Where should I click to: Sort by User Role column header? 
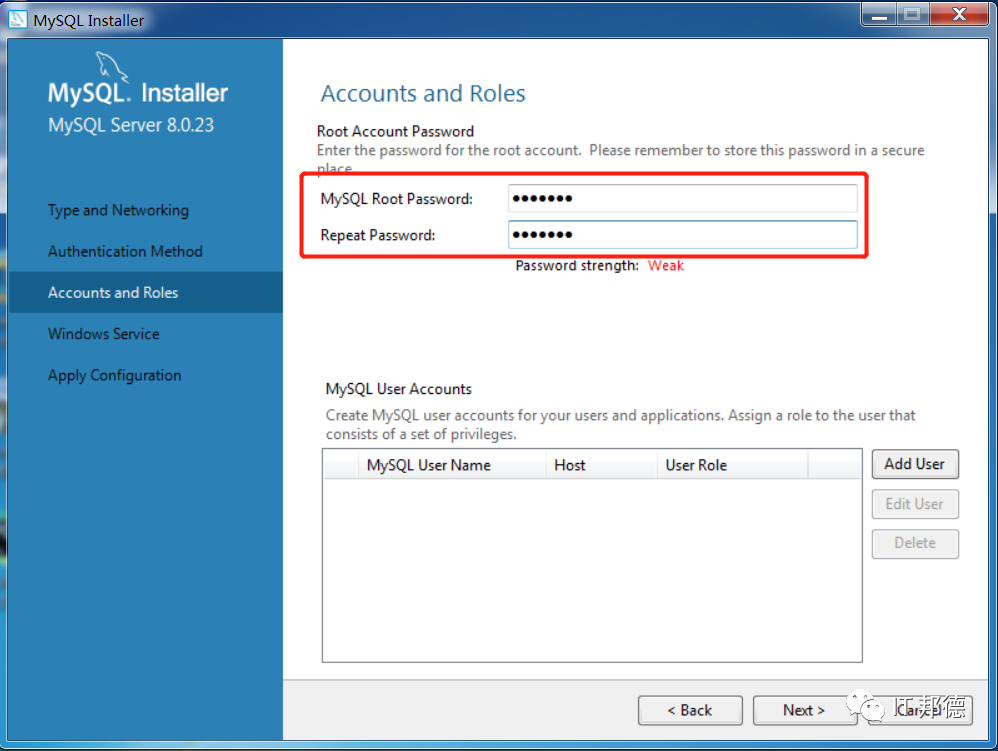pos(733,465)
